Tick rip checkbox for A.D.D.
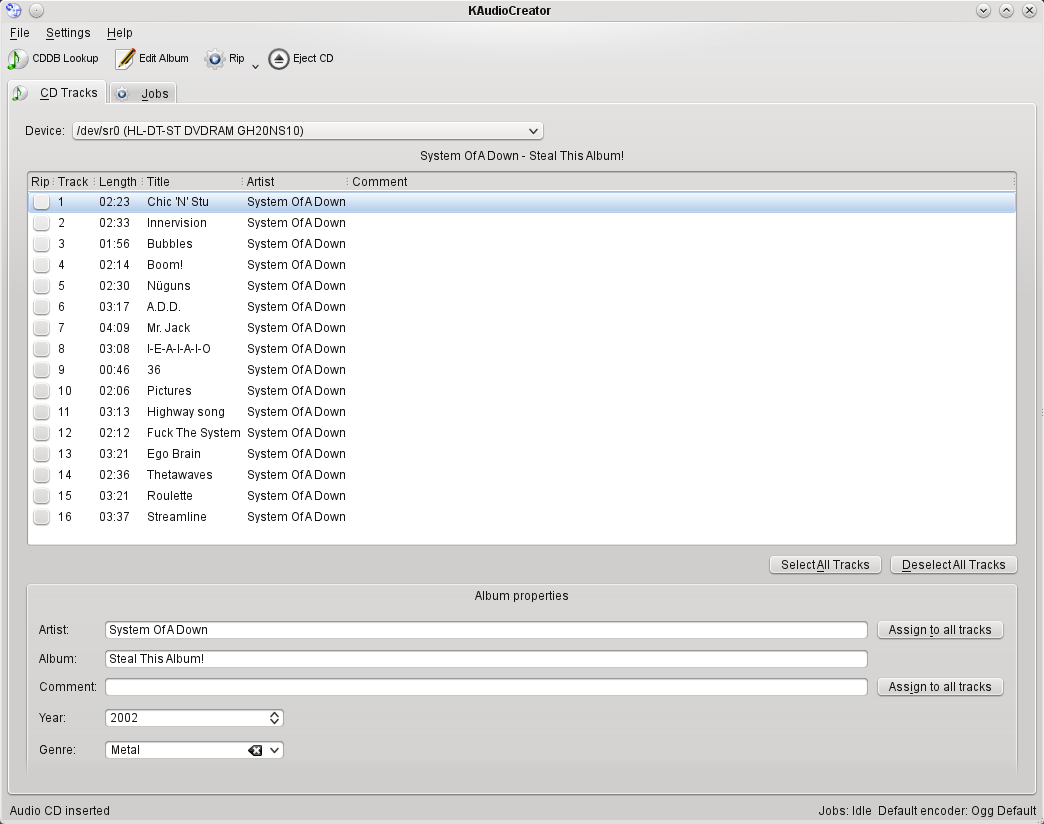This screenshot has width=1044, height=824. coord(41,307)
